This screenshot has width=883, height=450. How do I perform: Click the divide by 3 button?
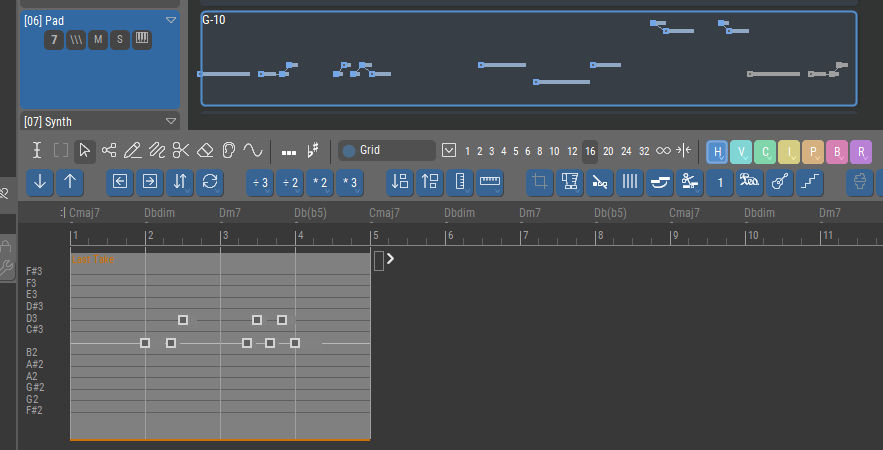[260, 182]
